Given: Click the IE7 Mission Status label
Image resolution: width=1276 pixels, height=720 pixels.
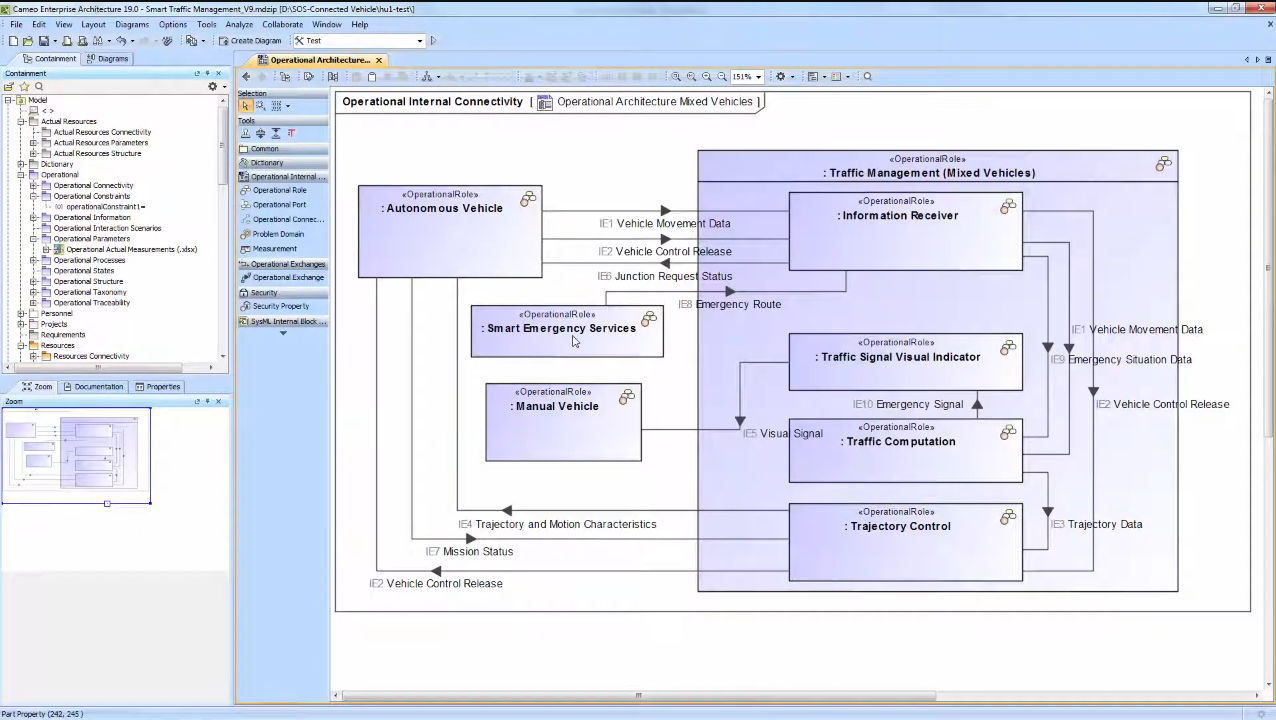Looking at the screenshot, I should pyautogui.click(x=469, y=551).
